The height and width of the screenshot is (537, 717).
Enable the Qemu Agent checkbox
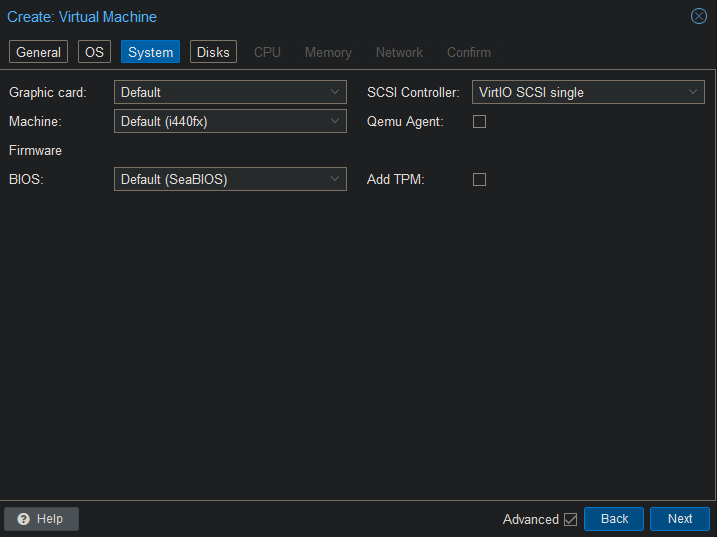tap(479, 121)
